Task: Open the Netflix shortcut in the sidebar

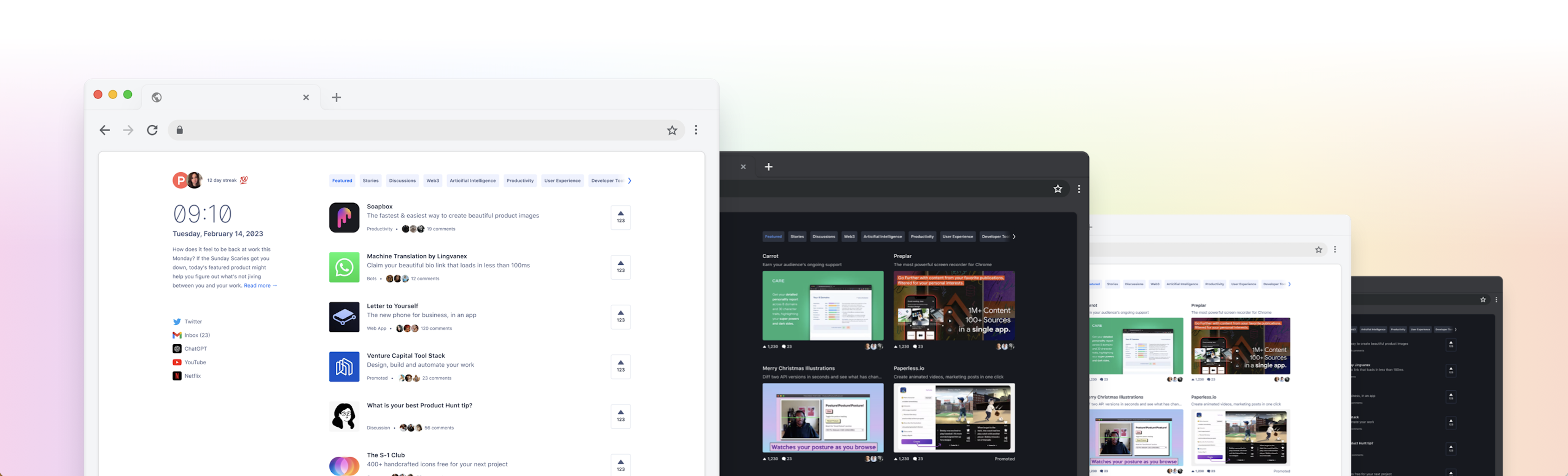Action: (x=193, y=376)
